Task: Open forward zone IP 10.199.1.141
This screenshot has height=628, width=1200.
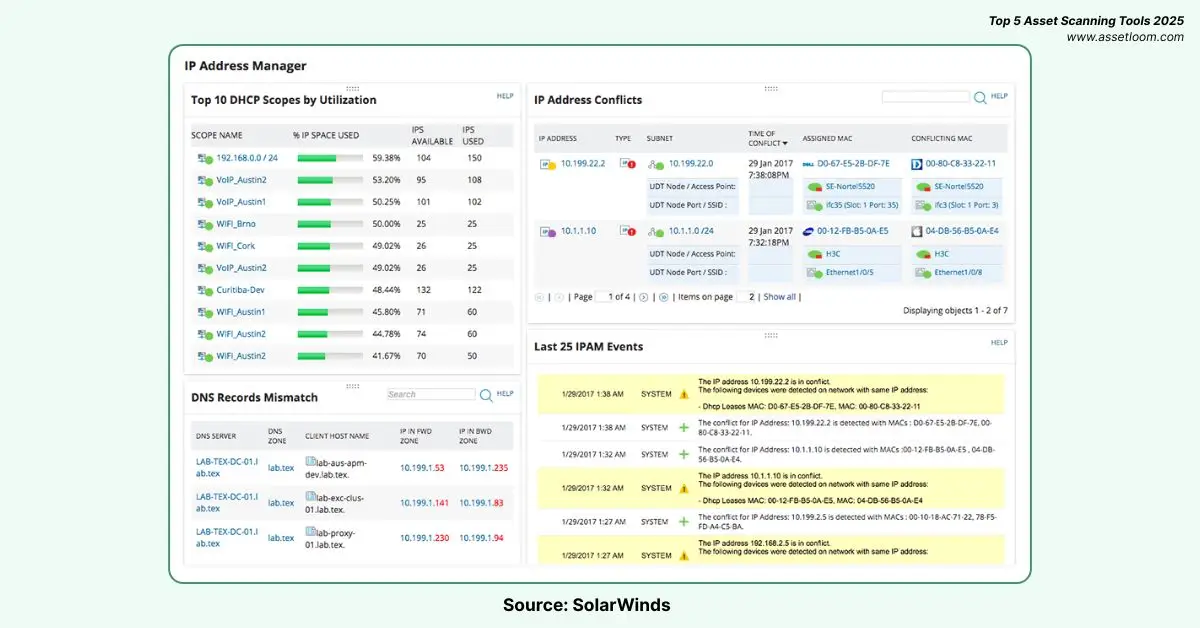Action: click(425, 503)
